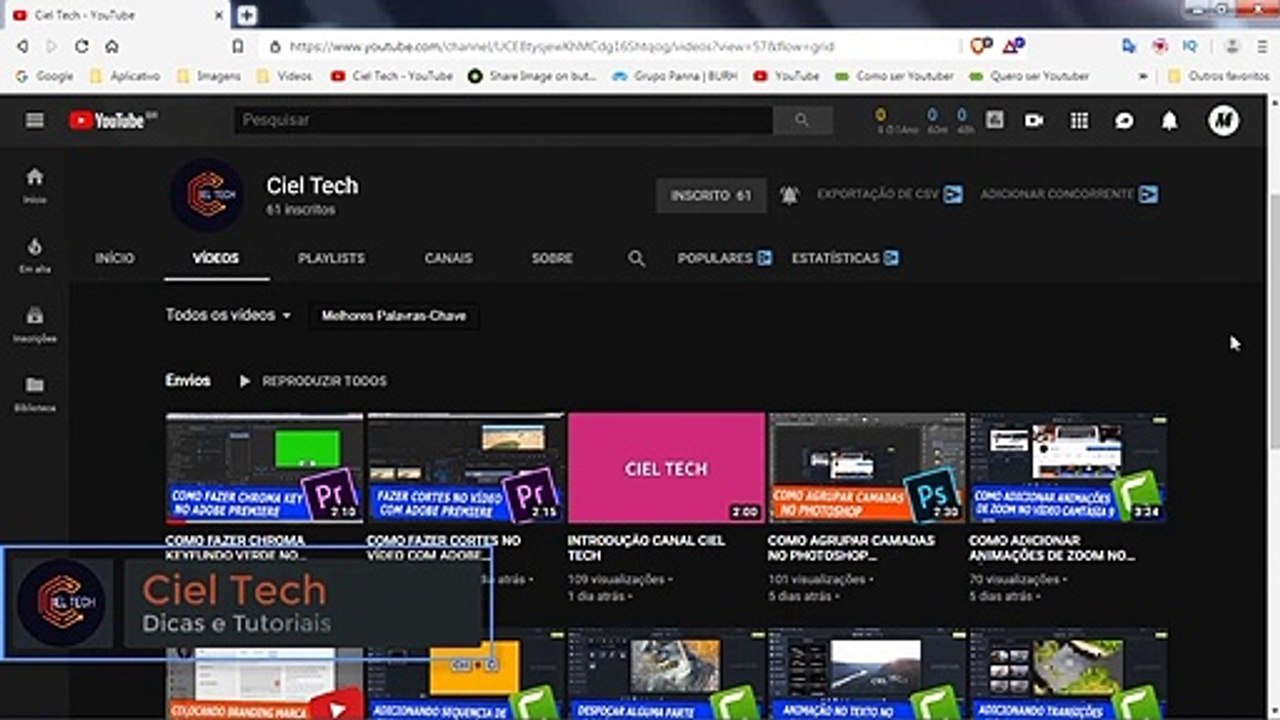Viewport: 1280px width, 720px height.
Task: Click the browser forward arrow
Action: point(51,46)
